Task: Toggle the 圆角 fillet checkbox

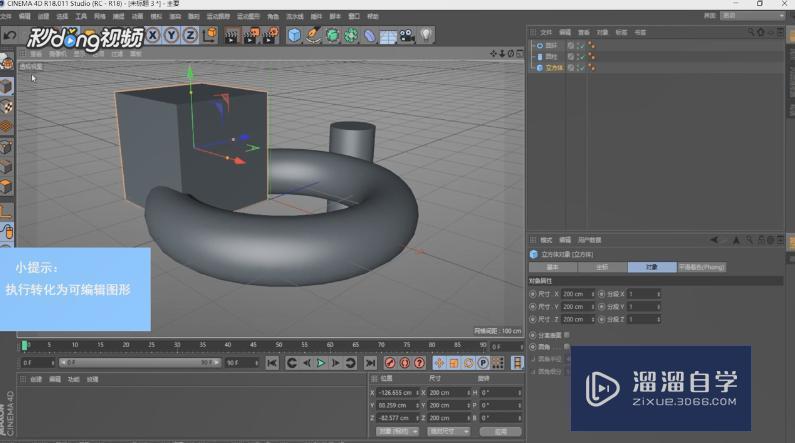Action: coord(566,347)
